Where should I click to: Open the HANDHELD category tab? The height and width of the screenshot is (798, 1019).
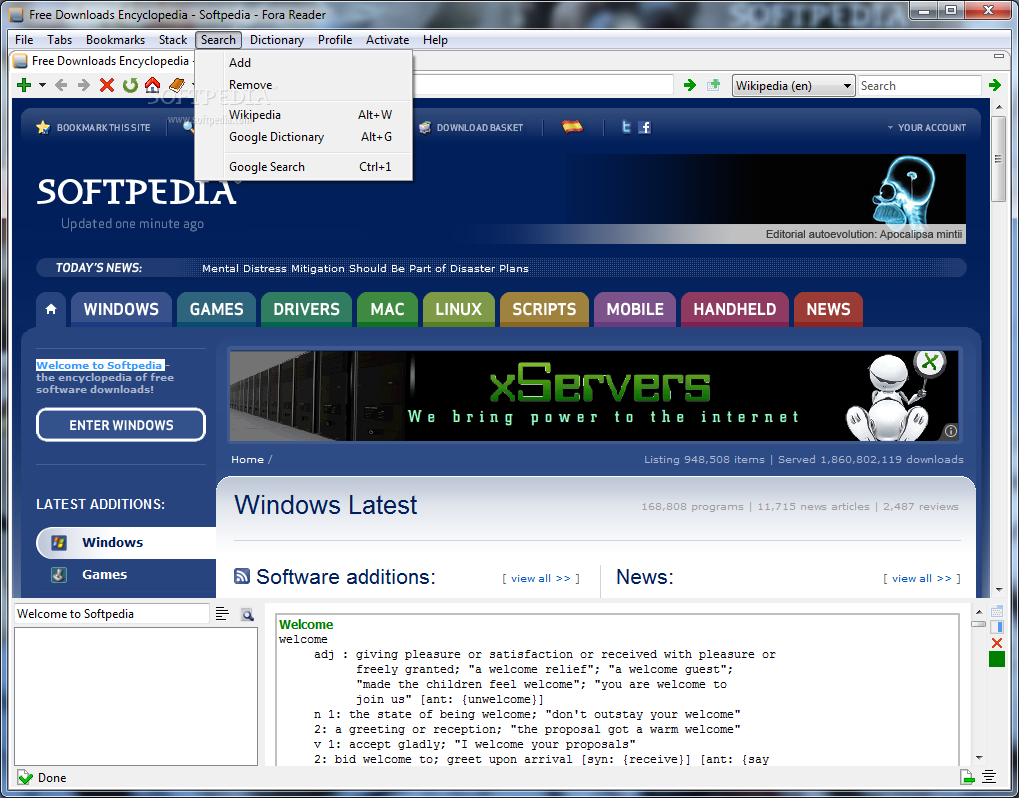734,309
